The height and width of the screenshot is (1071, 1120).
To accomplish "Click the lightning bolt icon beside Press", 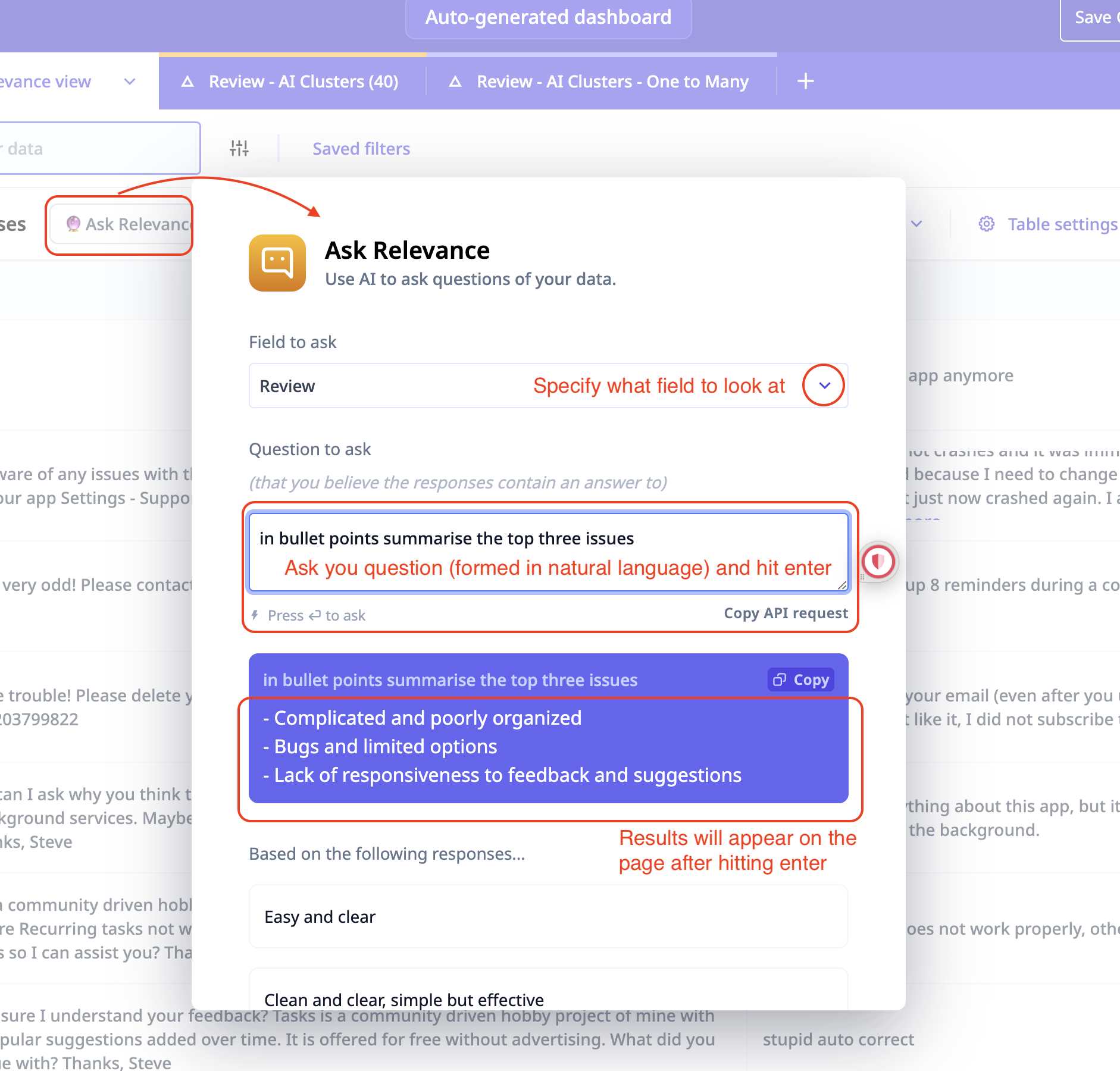I will (x=255, y=615).
